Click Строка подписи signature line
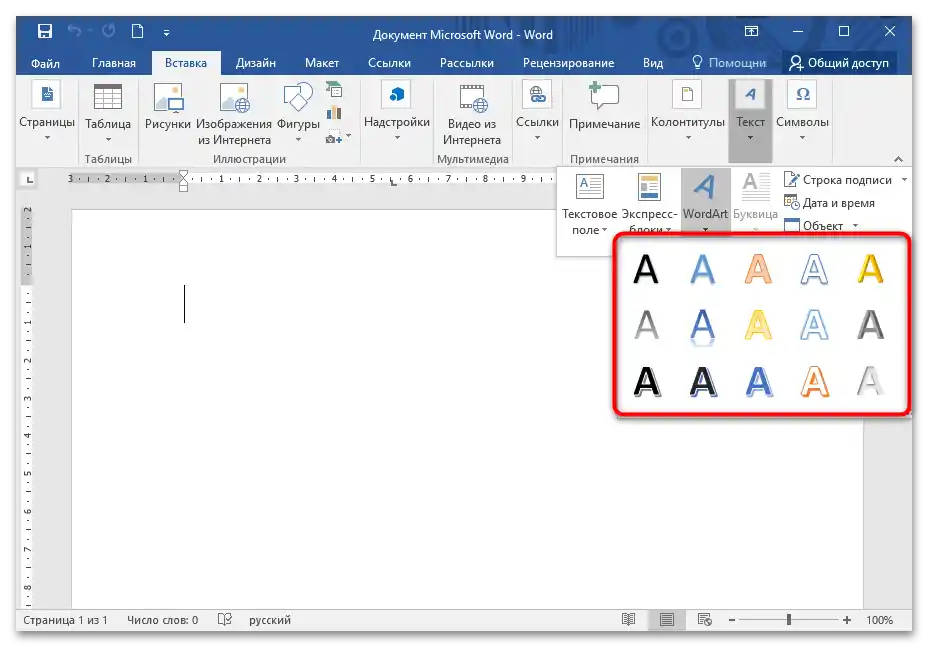 838,180
